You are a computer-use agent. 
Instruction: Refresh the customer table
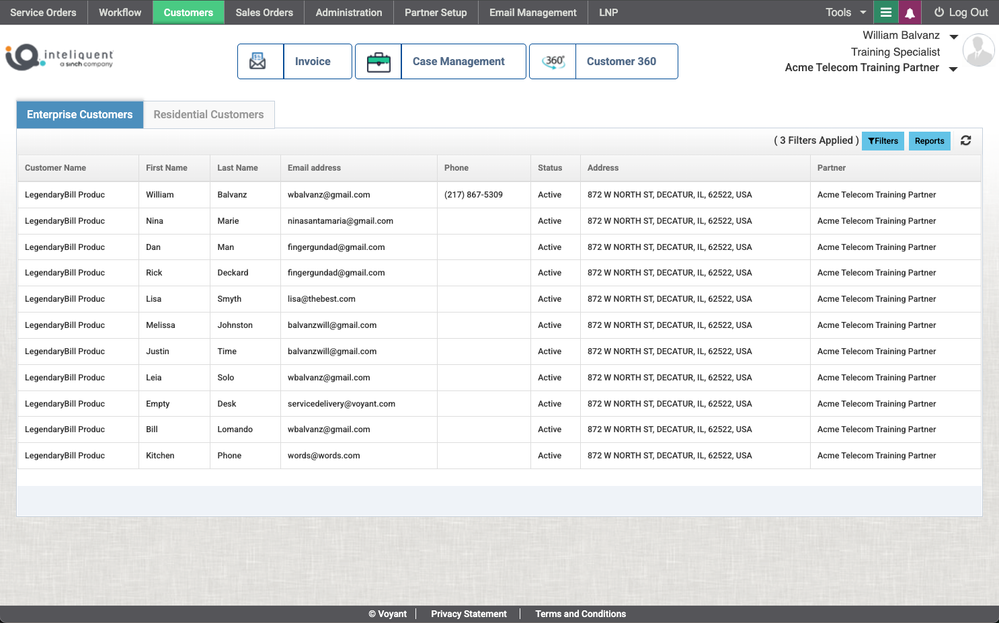pyautogui.click(x=966, y=140)
